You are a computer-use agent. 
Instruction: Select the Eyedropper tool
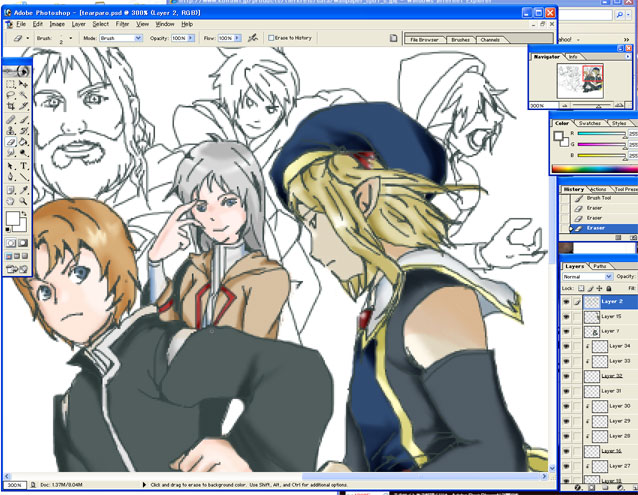pyautogui.click(x=23, y=190)
